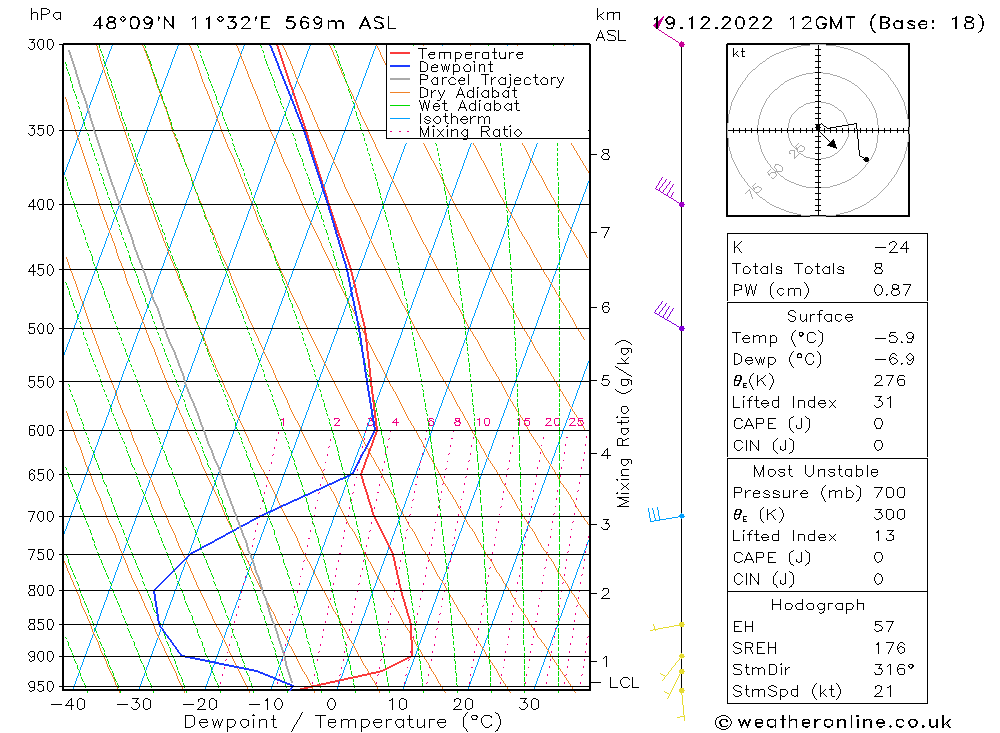Image resolution: width=1000 pixels, height=733 pixels.
Task: Click the station coordinates '48°09'N 11°32'E 569m ASL'
Action: pyautogui.click(x=244, y=24)
